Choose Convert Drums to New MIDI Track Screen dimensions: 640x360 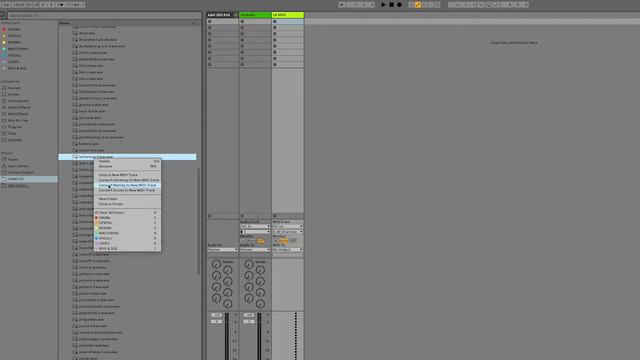[x=127, y=190]
